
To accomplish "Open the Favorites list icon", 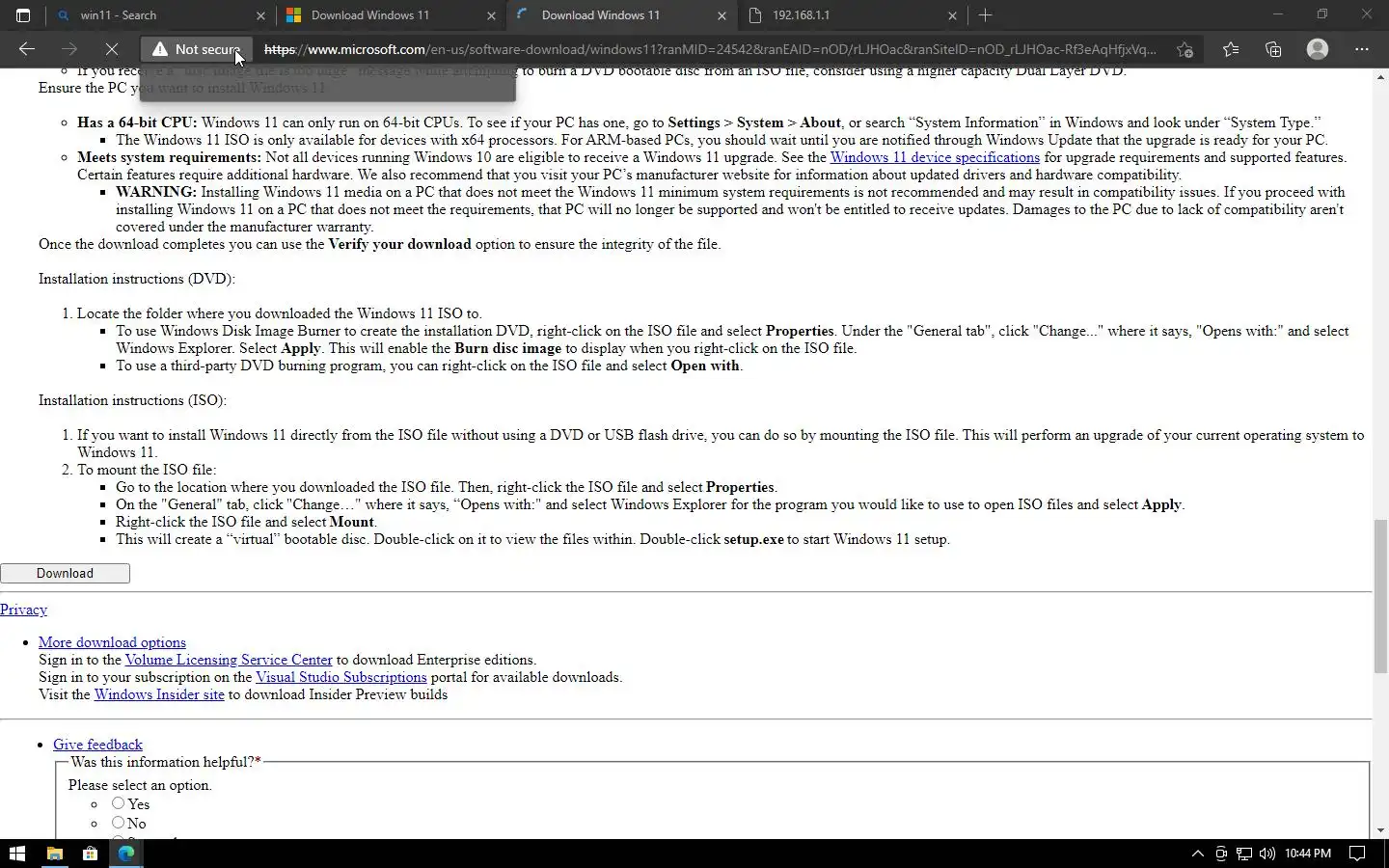I will point(1231,49).
